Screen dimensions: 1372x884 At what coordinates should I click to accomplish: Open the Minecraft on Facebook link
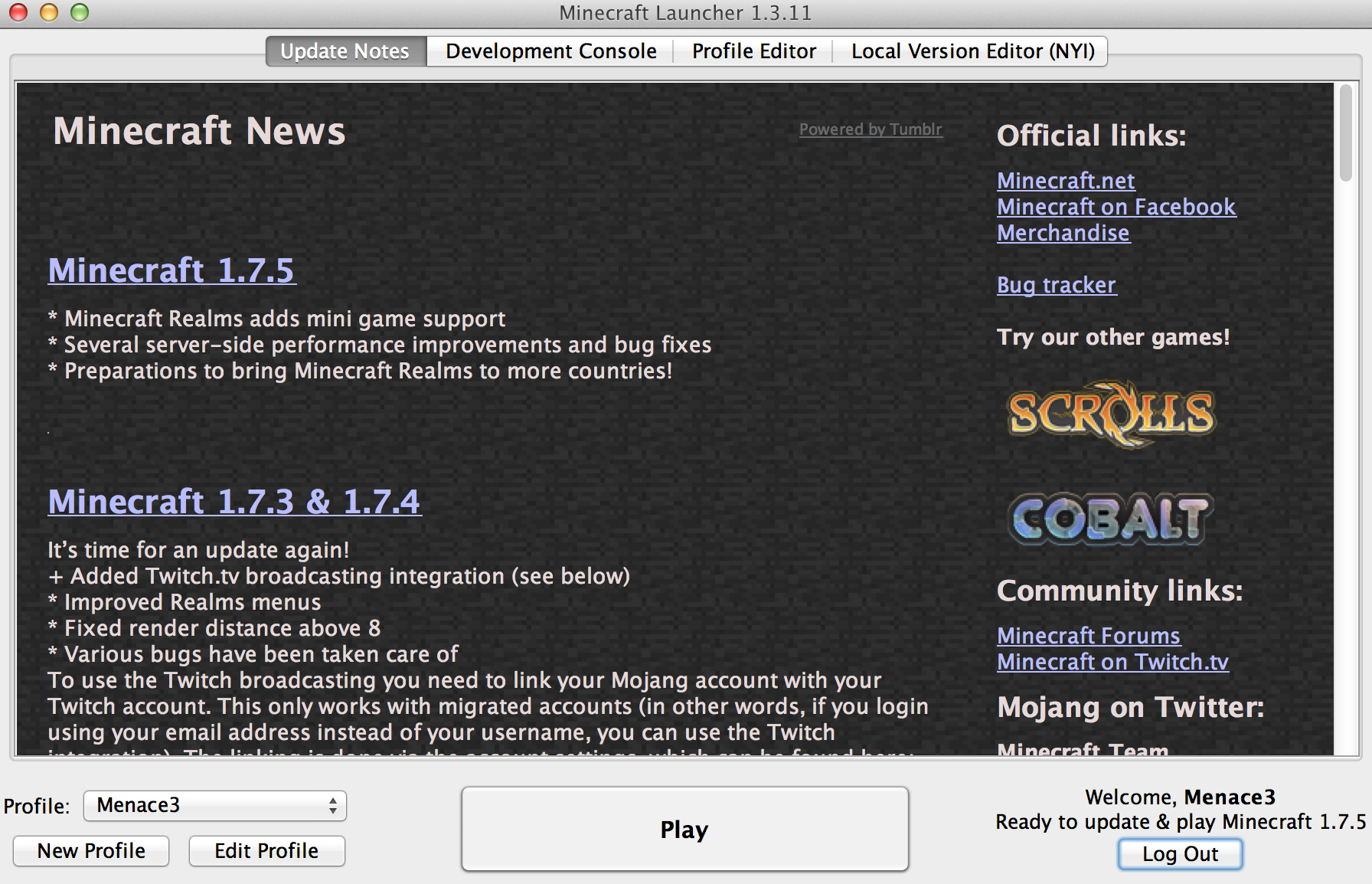click(x=1116, y=207)
